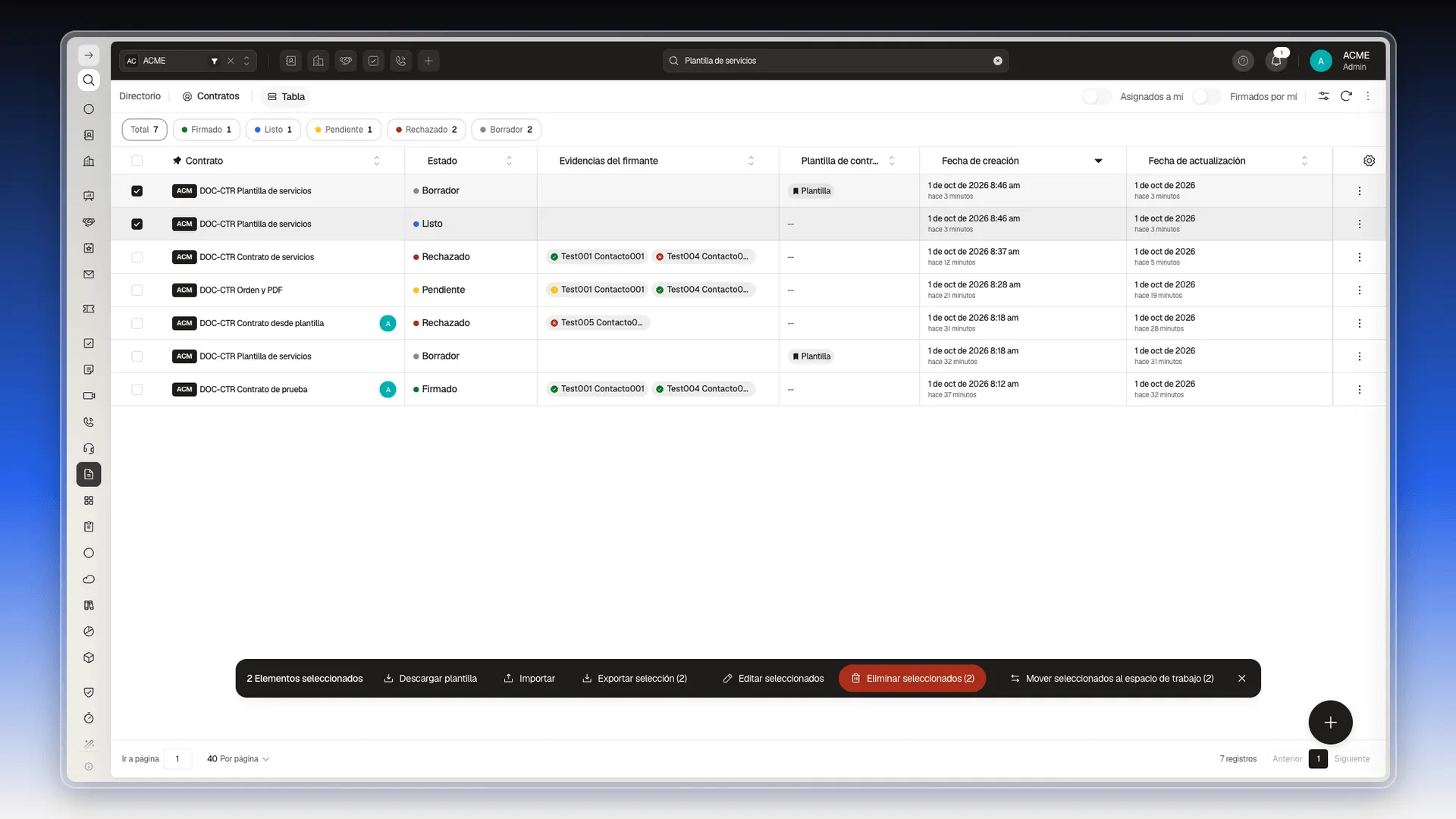Image resolution: width=1456 pixels, height=819 pixels.
Task: Click the help question mark icon
Action: (x=1243, y=61)
